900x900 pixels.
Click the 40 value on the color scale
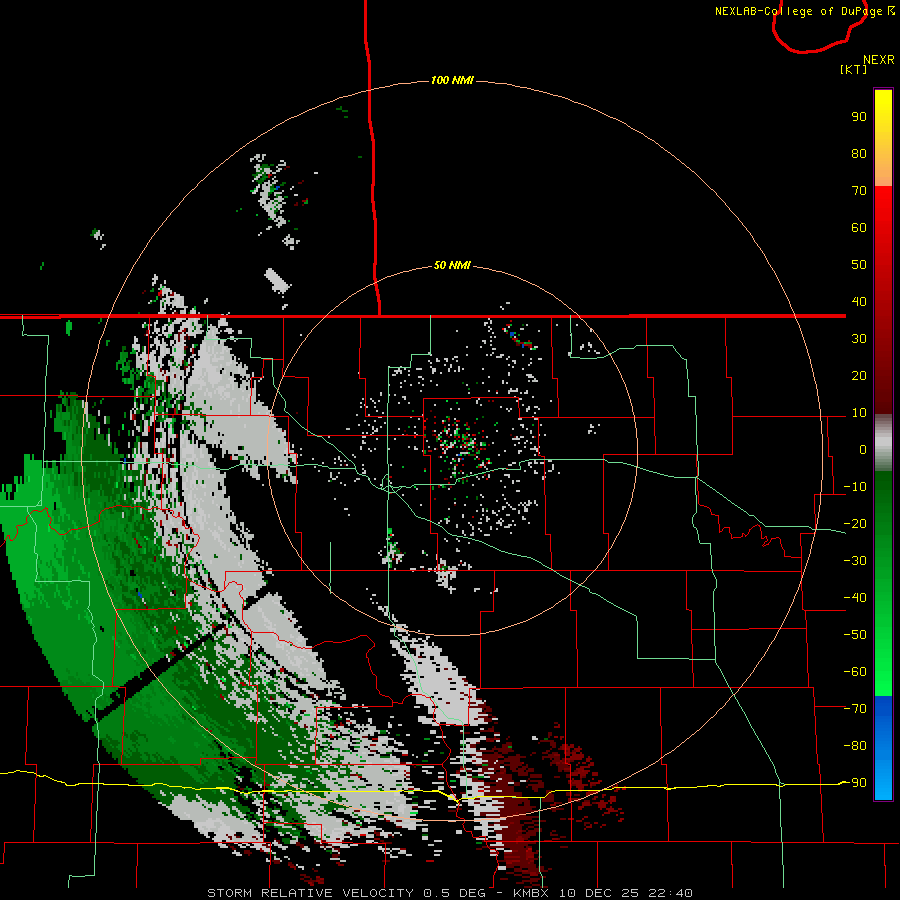(x=859, y=302)
